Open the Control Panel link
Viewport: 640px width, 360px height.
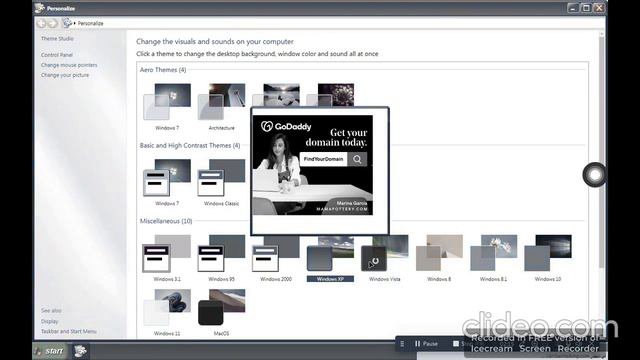[57, 55]
